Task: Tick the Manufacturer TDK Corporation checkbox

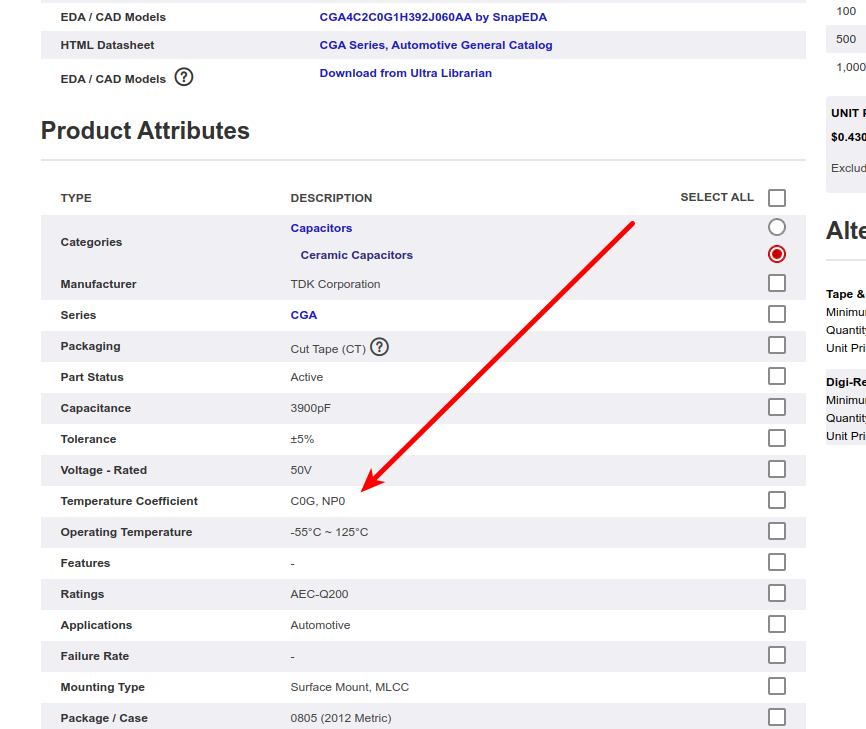Action: coord(777,283)
